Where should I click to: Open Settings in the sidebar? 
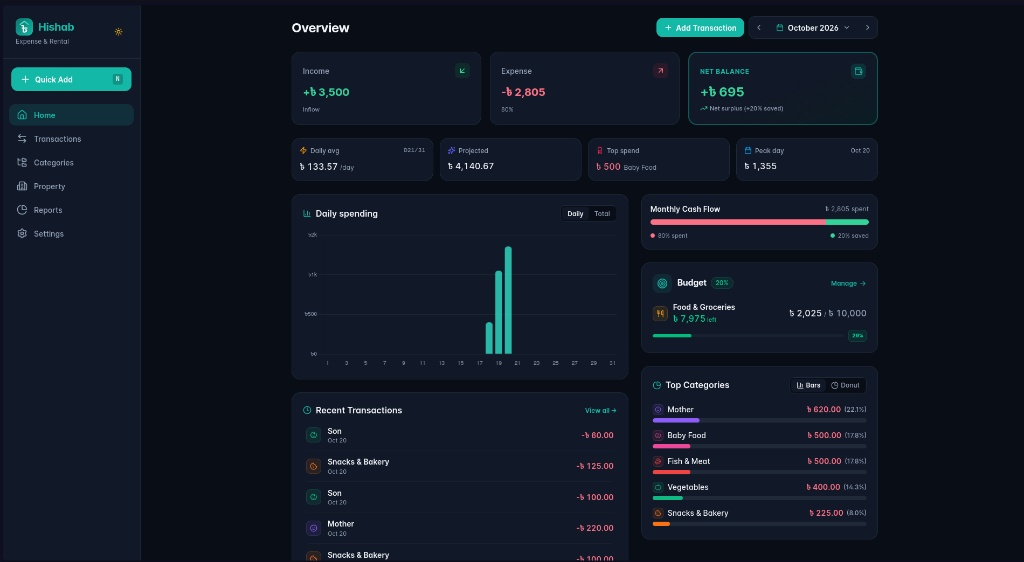click(x=71, y=234)
